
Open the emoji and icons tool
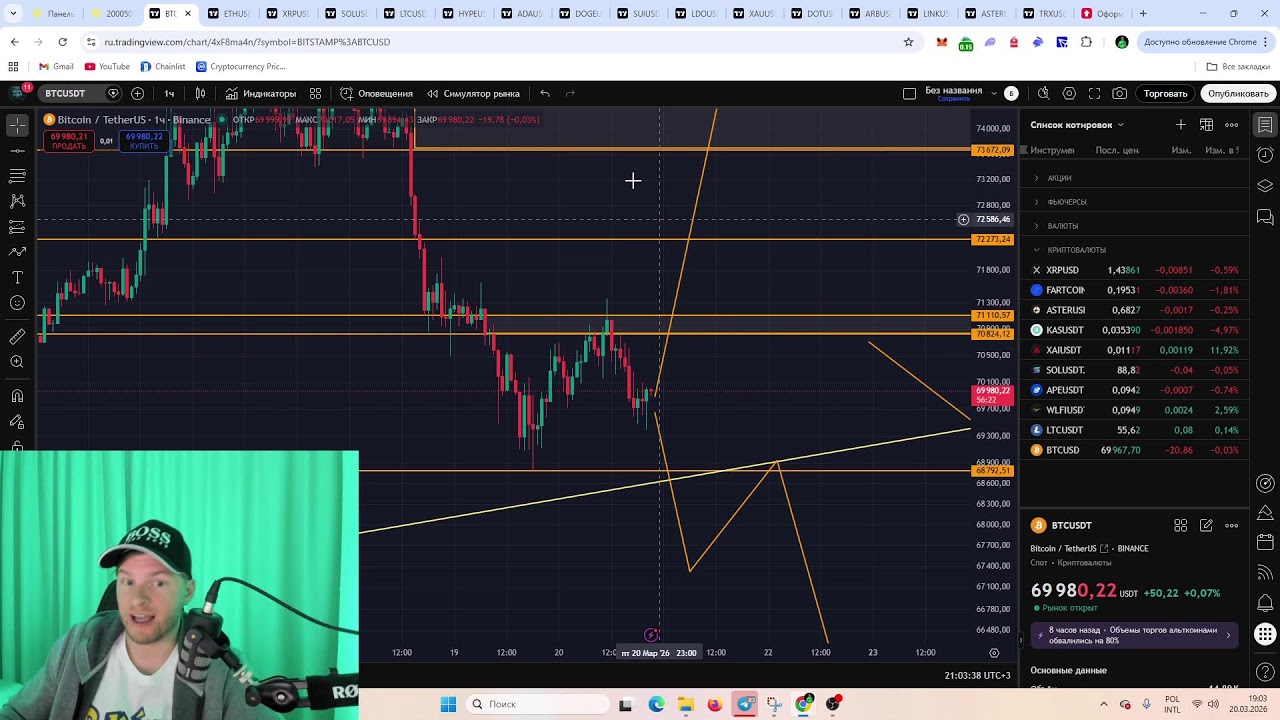17,303
